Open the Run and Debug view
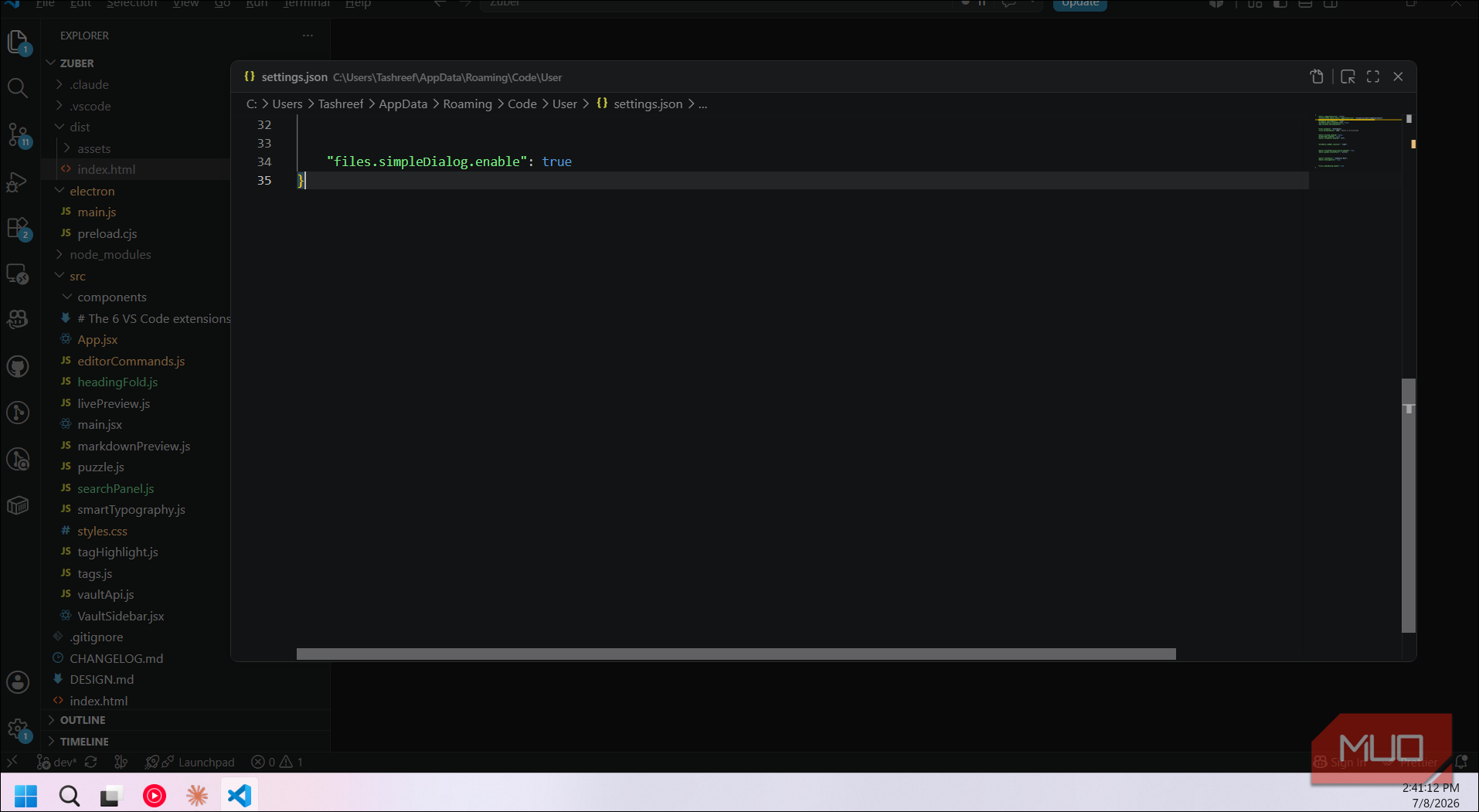Viewport: 1479px width, 812px height. point(18,182)
